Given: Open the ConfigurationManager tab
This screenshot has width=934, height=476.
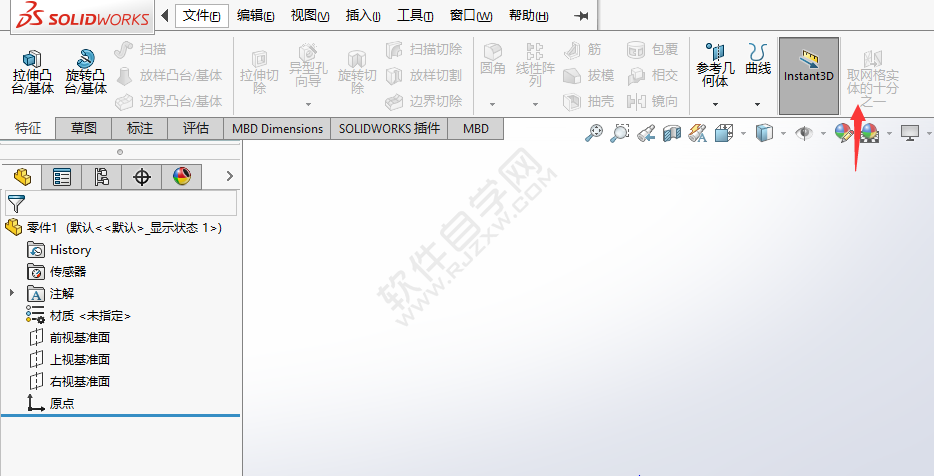Looking at the screenshot, I should [102, 176].
